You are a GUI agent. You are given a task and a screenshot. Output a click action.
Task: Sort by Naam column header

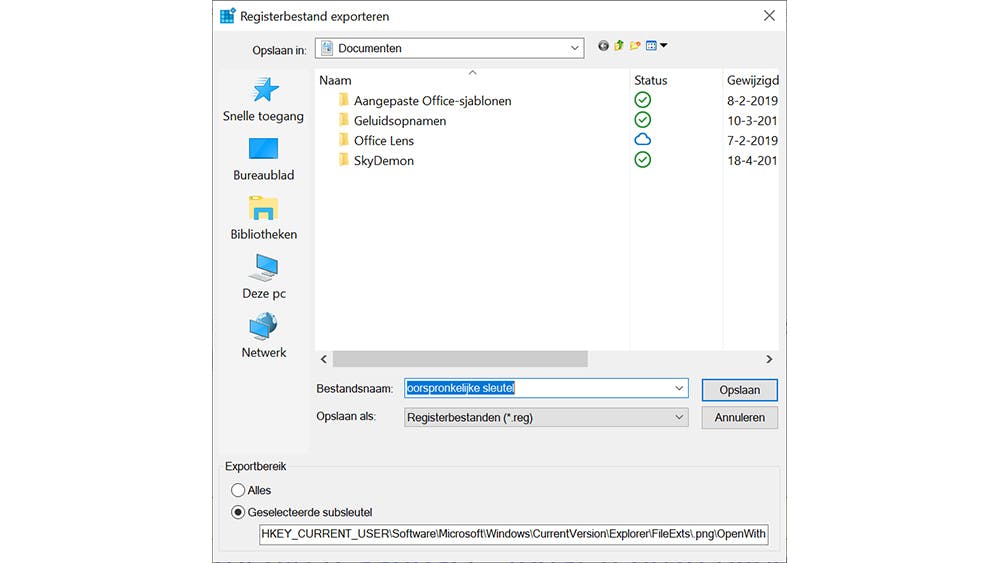pyautogui.click(x=335, y=80)
